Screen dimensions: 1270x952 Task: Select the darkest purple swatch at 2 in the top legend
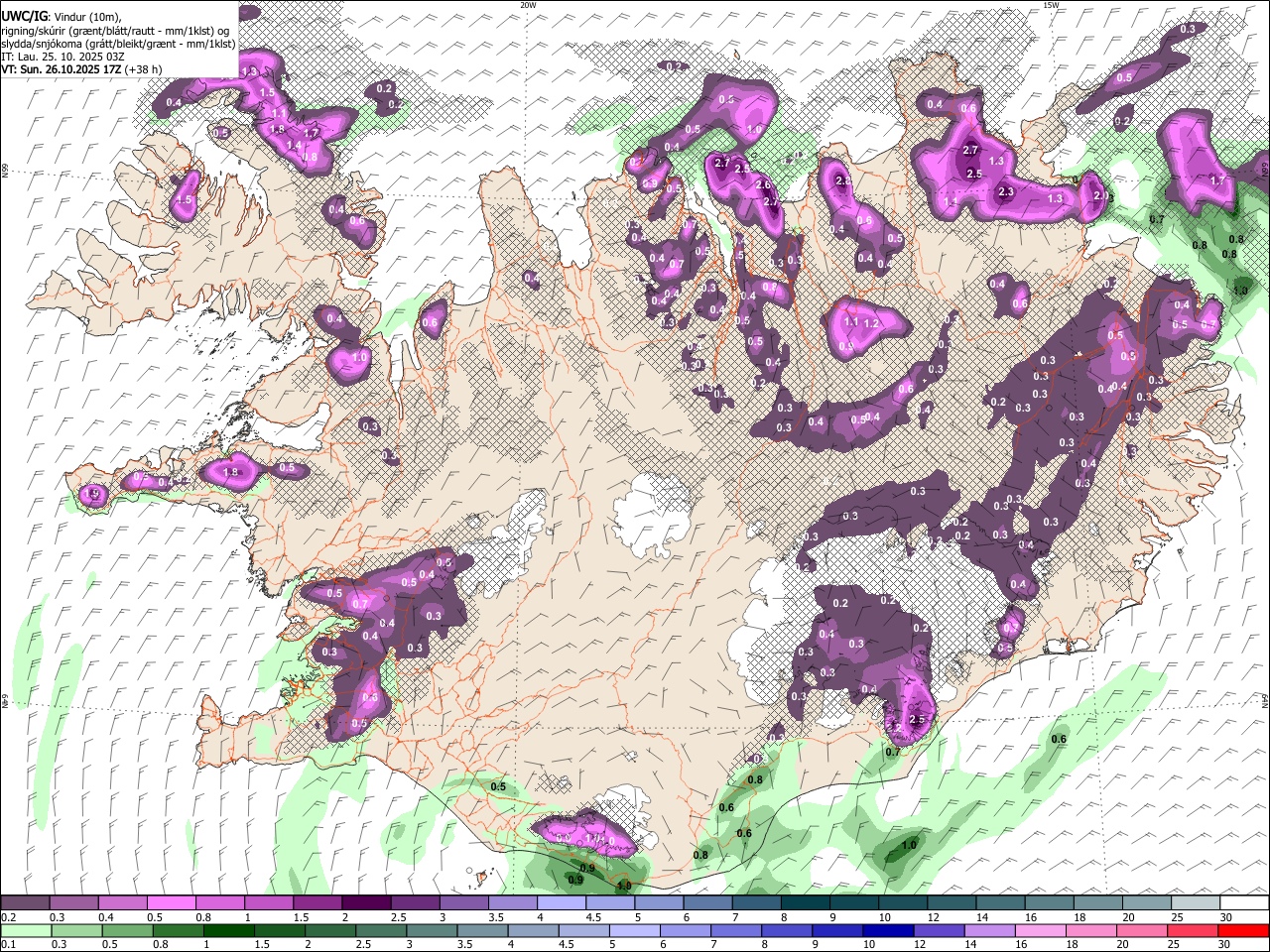tap(366, 902)
